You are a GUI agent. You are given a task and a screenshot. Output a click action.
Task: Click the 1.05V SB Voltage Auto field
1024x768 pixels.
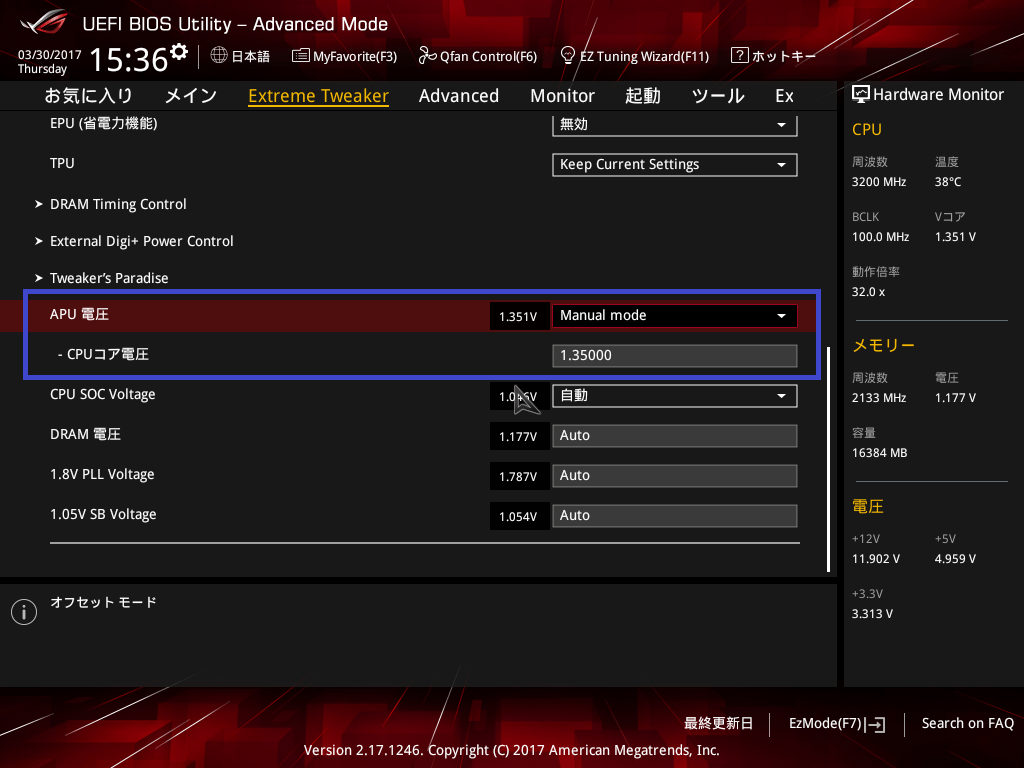pos(675,516)
